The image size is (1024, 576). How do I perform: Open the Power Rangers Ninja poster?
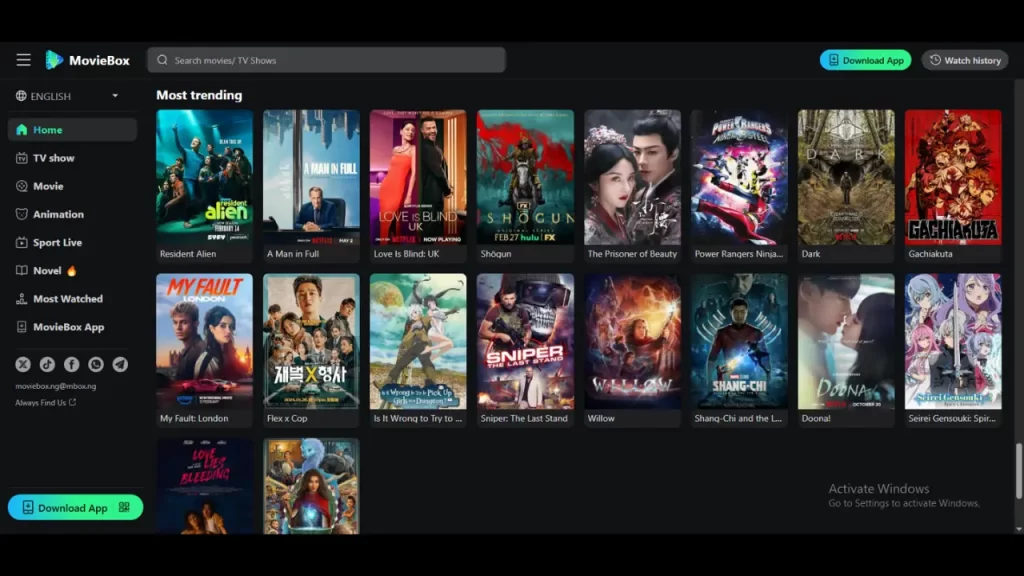click(739, 178)
